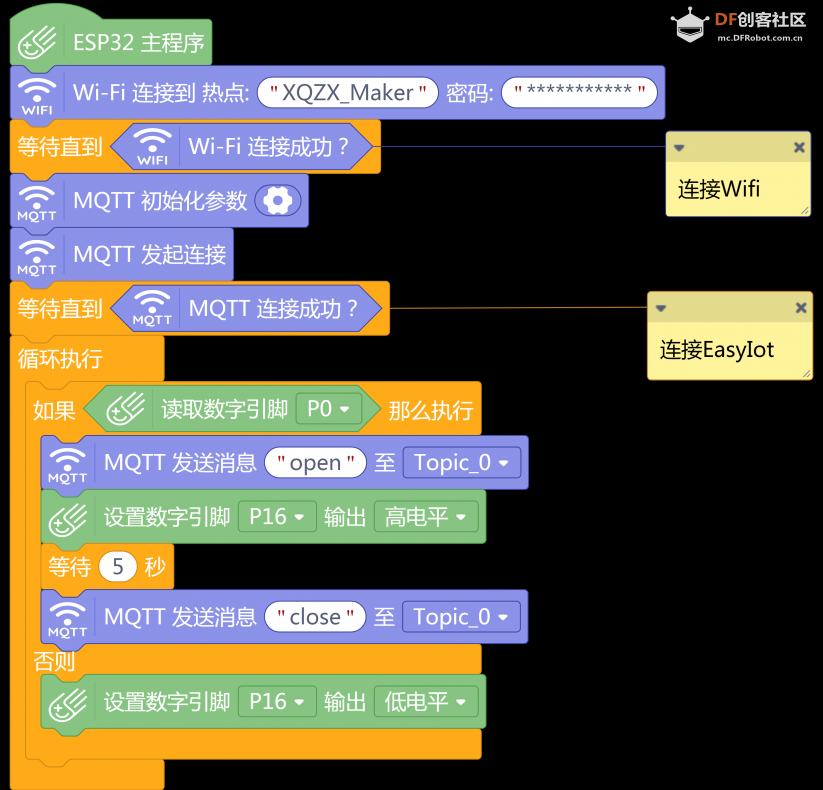Select the "MQTT 连接成功？" condition text
Image resolution: width=823 pixels, height=790 pixels.
273,309
